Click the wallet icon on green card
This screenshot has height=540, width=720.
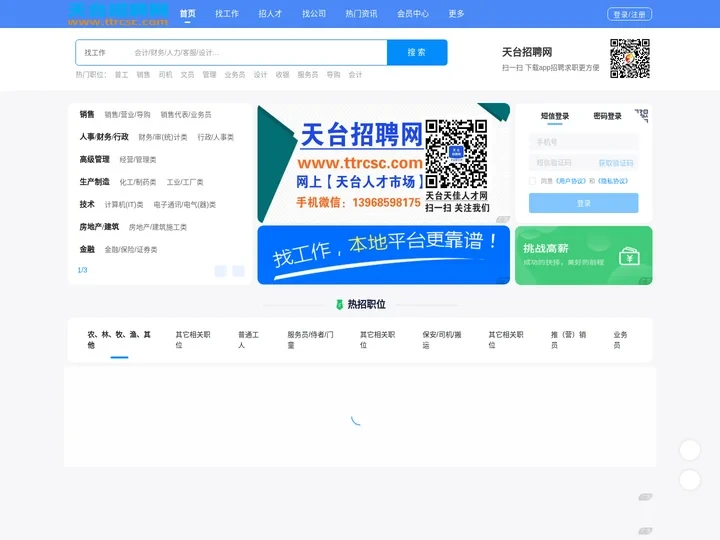point(629,257)
